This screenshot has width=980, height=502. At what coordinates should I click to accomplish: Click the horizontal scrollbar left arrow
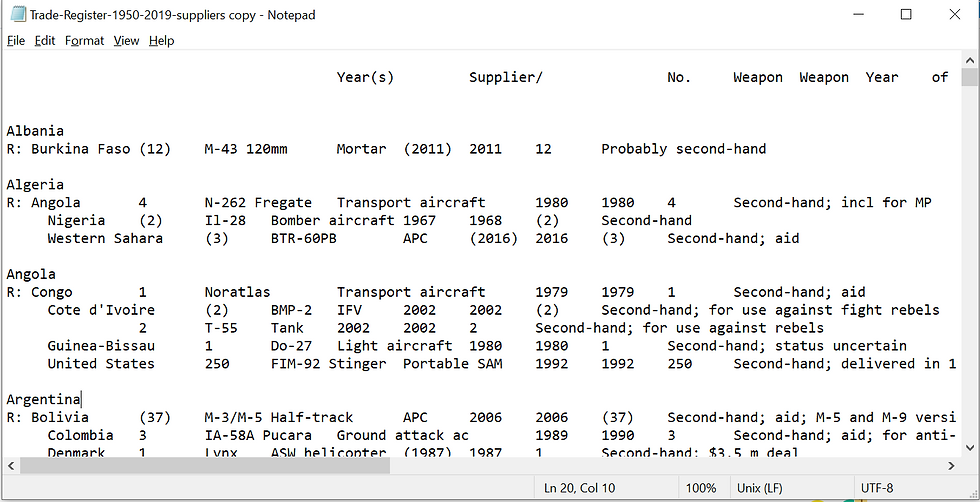[11, 466]
